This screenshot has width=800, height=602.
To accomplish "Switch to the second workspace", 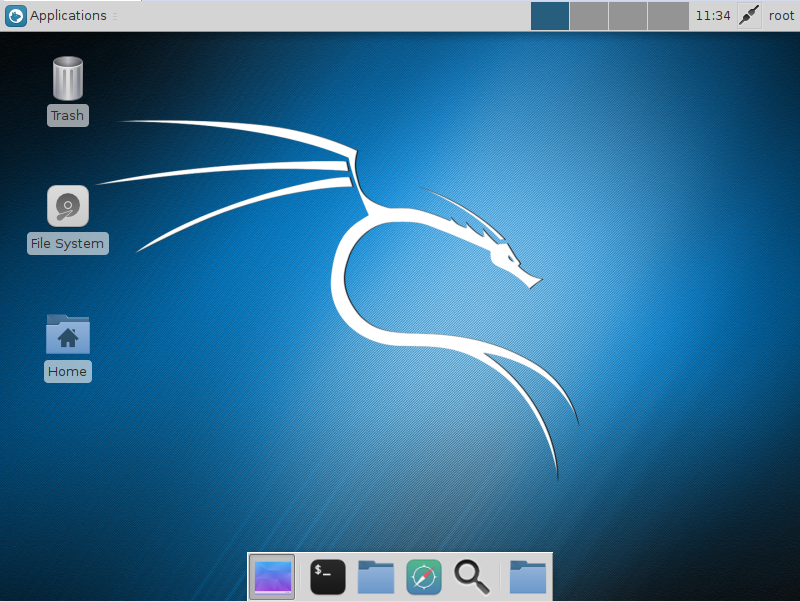I will (x=589, y=16).
